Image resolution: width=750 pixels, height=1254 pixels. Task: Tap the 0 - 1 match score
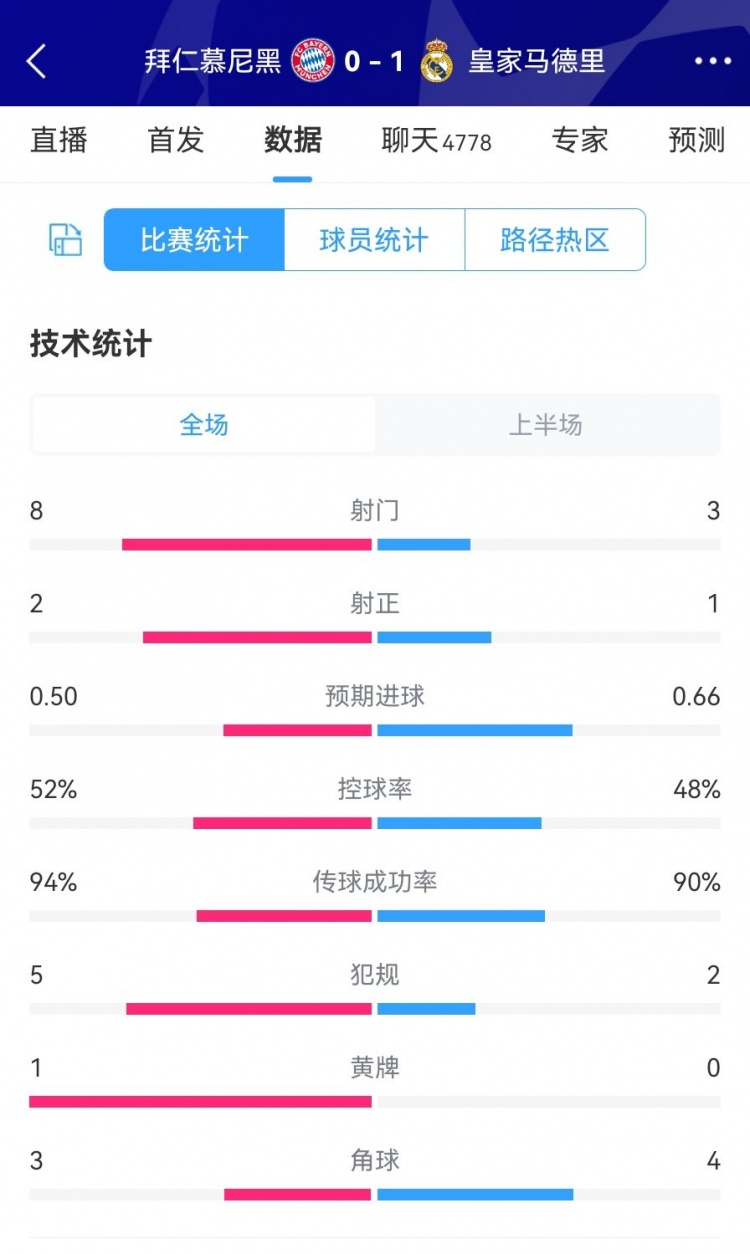374,61
